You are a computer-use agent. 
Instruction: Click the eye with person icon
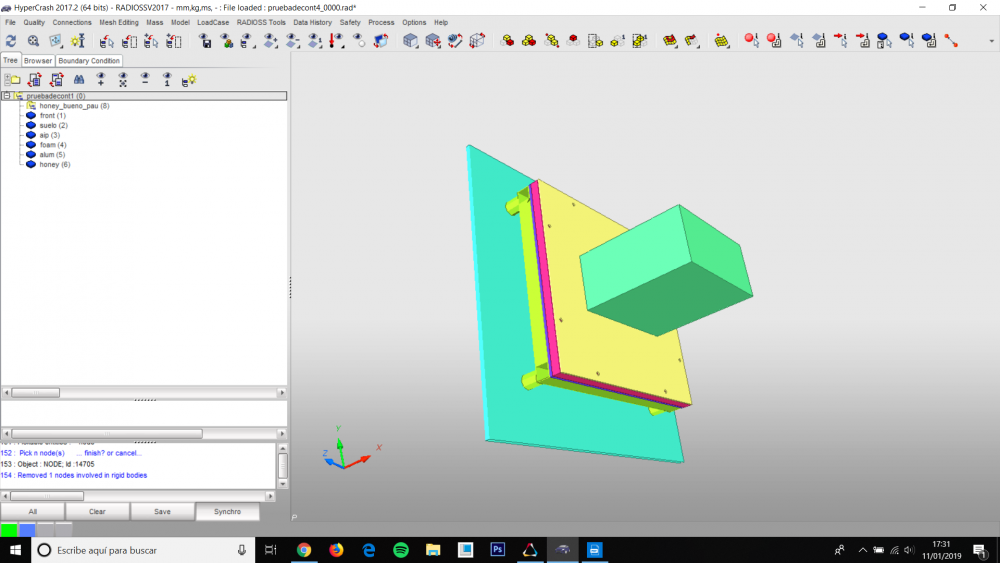(226, 41)
